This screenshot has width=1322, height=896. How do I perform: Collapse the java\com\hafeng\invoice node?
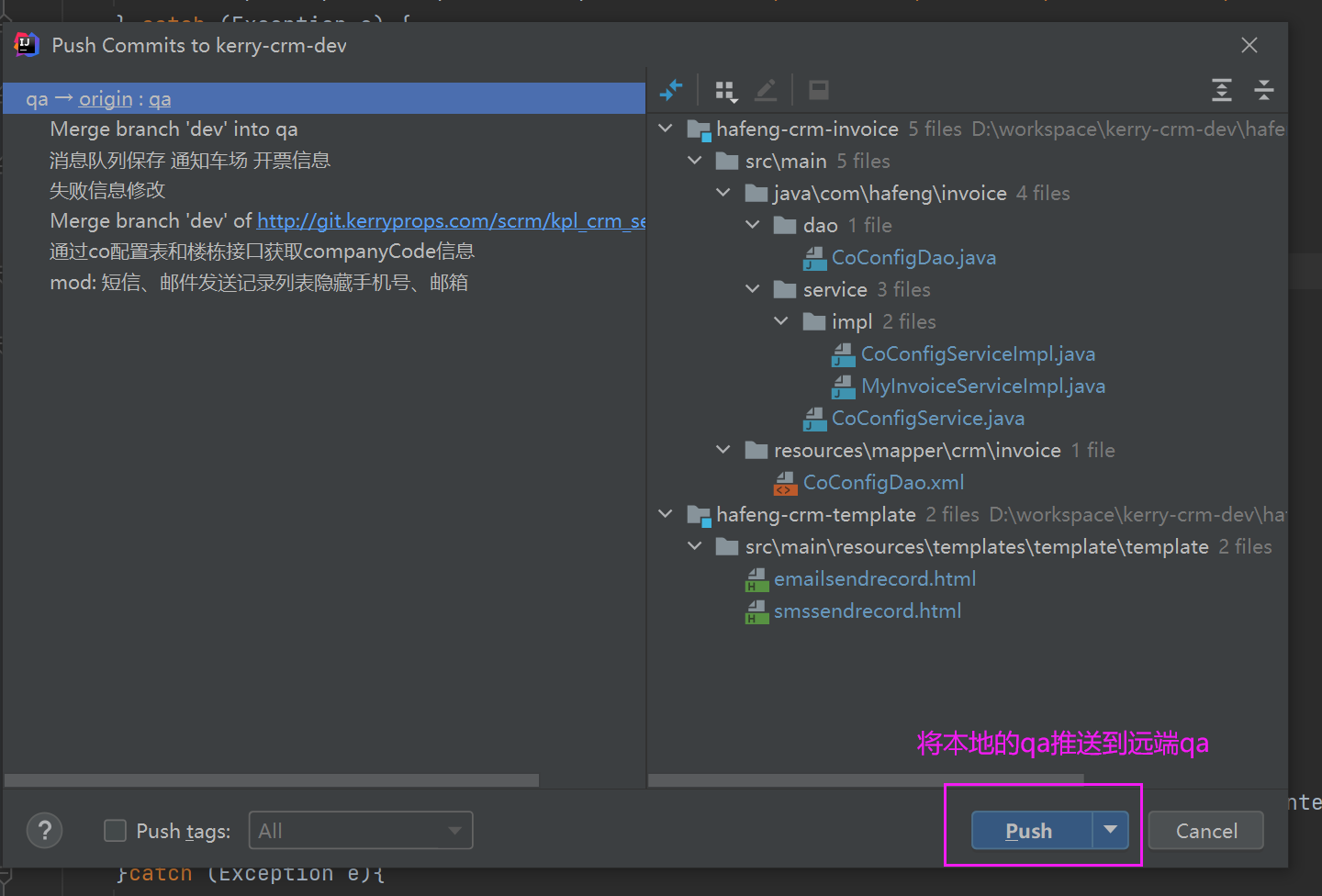pyautogui.click(x=723, y=193)
